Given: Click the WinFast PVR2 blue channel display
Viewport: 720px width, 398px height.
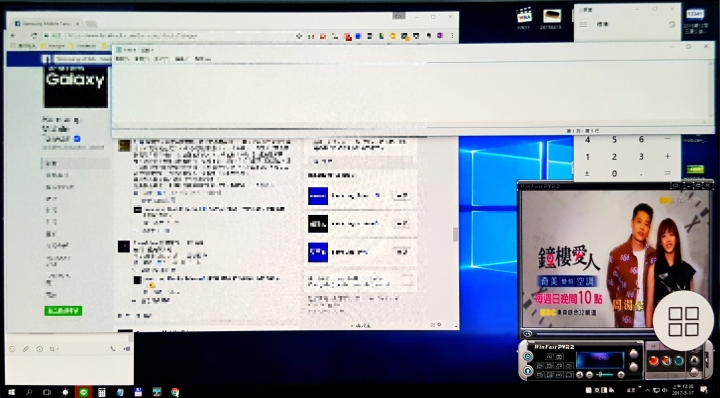Looking at the screenshot, I should click(x=600, y=360).
